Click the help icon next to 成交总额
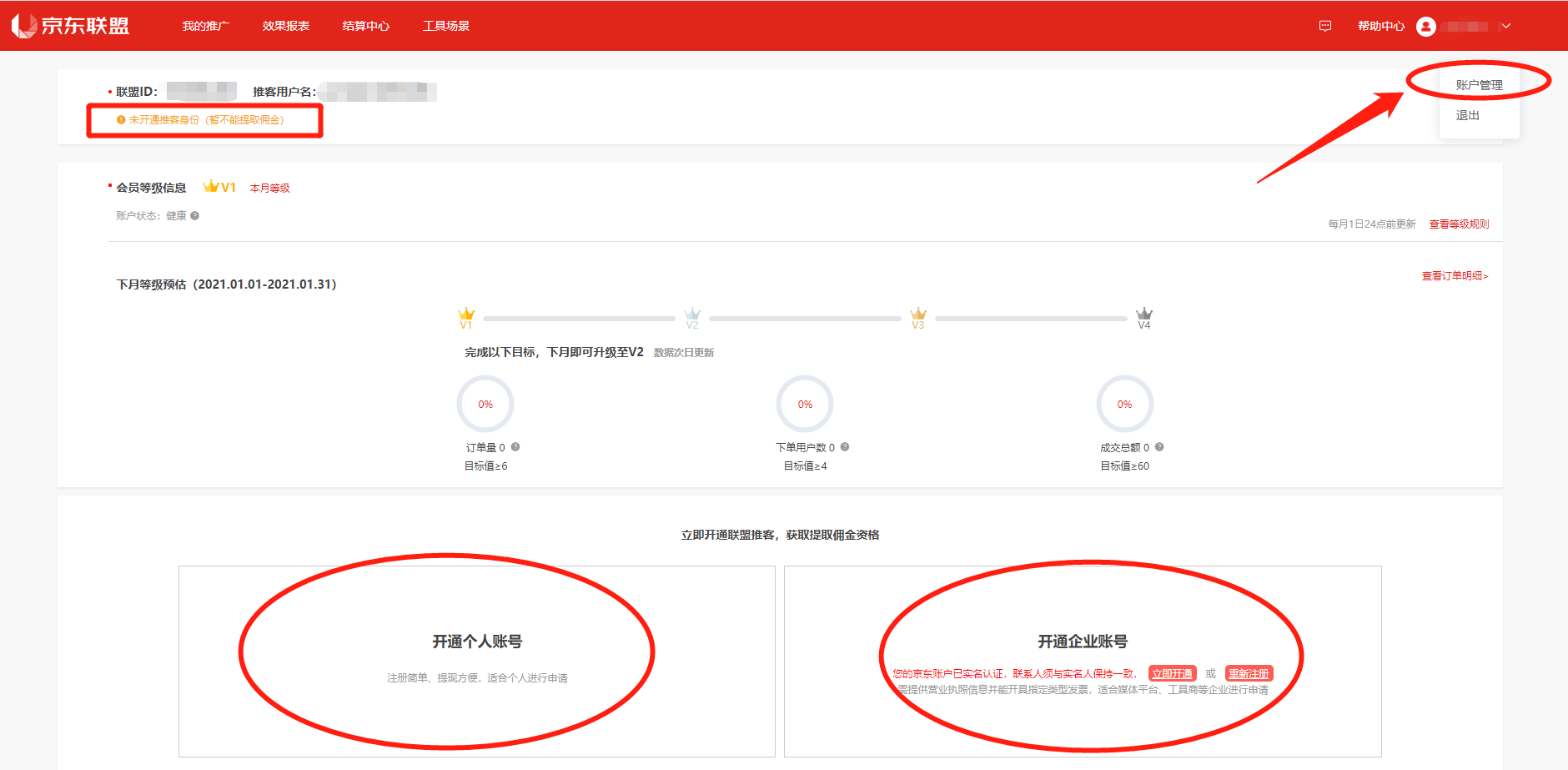Viewport: 1568px width, 770px height. point(1159,447)
